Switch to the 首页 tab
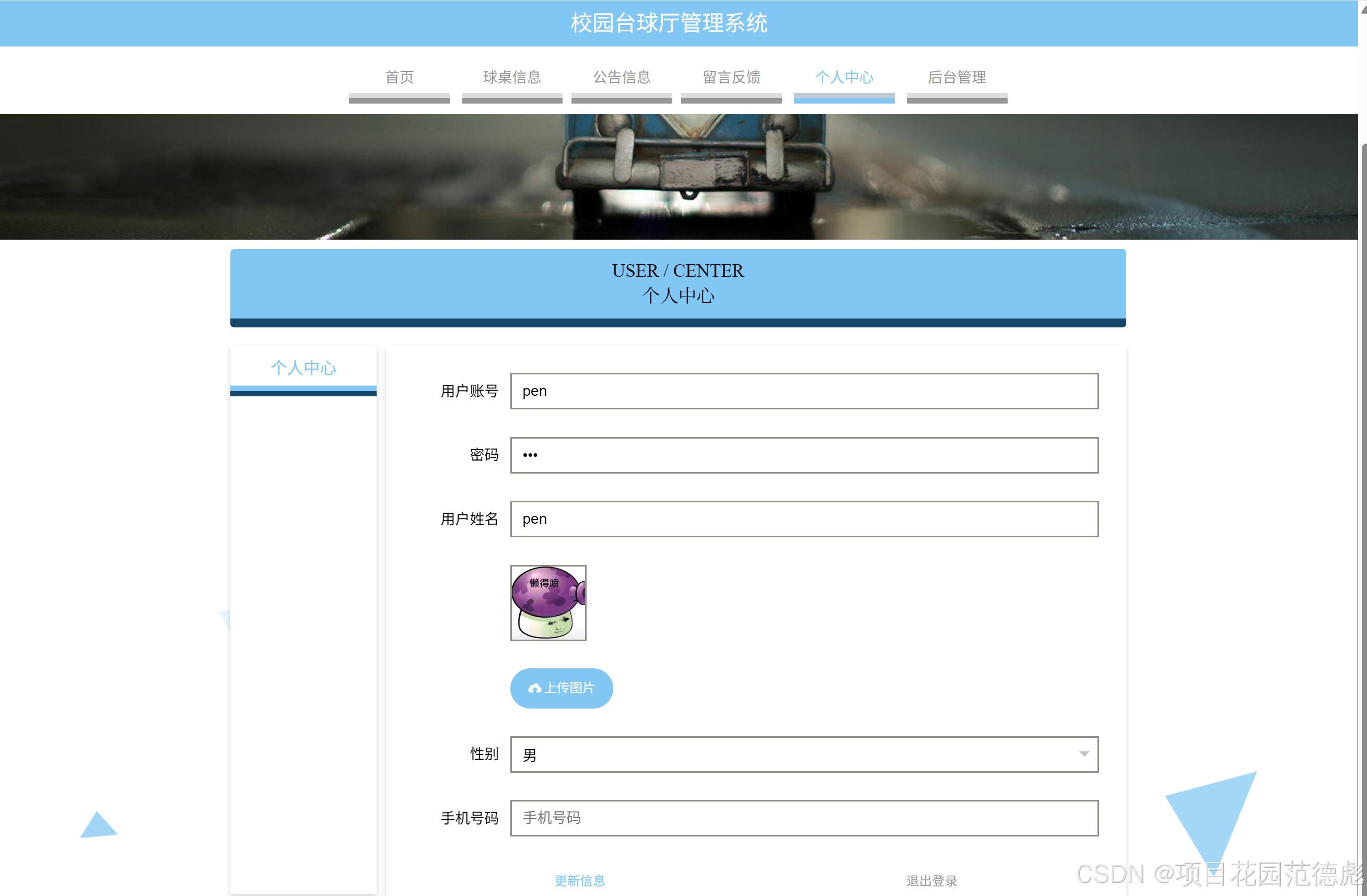Viewport: 1367px width, 896px height. [399, 77]
